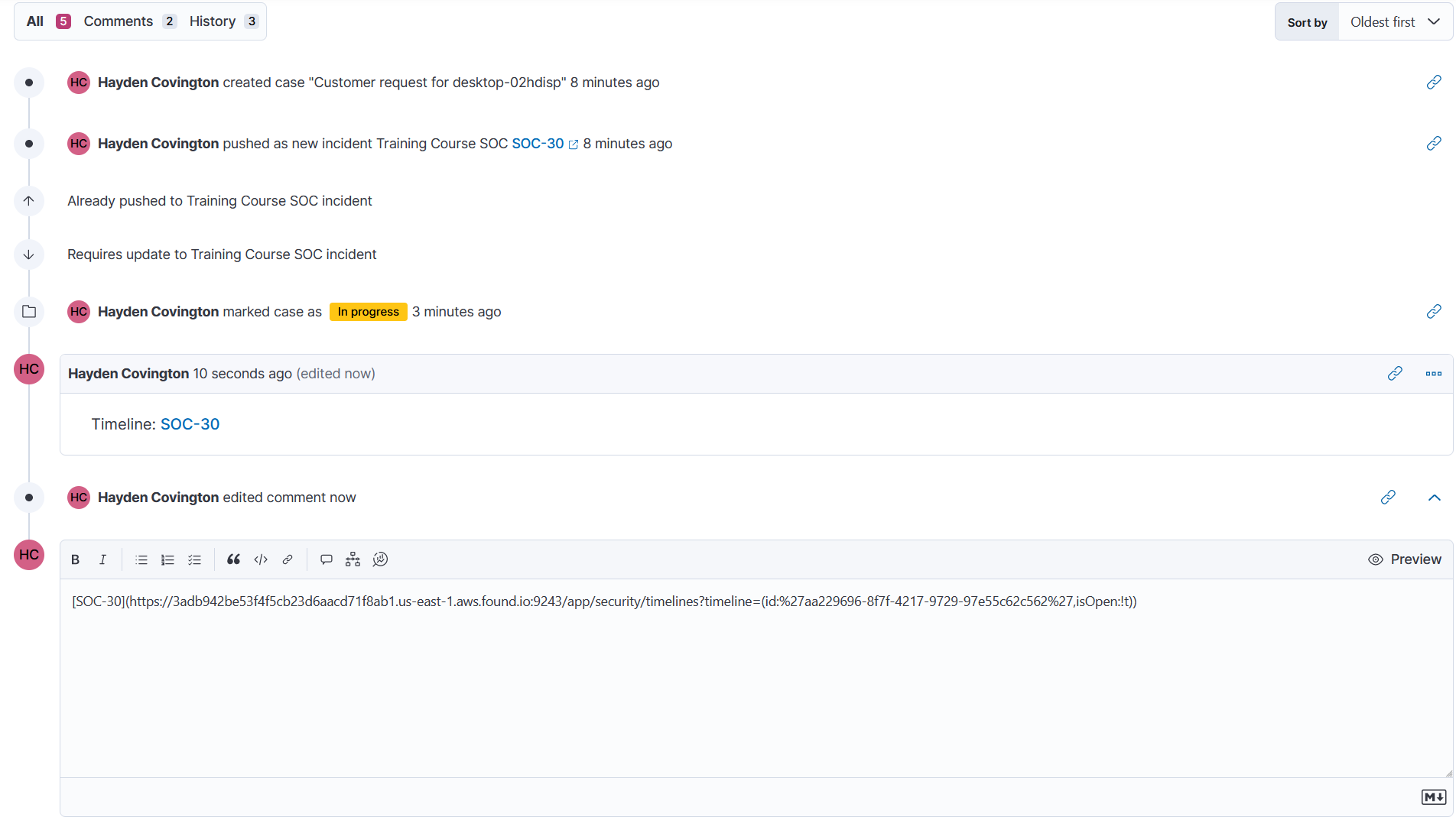Apply bold formatting in comment editor
Image resolution: width=1456 pixels, height=830 pixels.
[75, 559]
